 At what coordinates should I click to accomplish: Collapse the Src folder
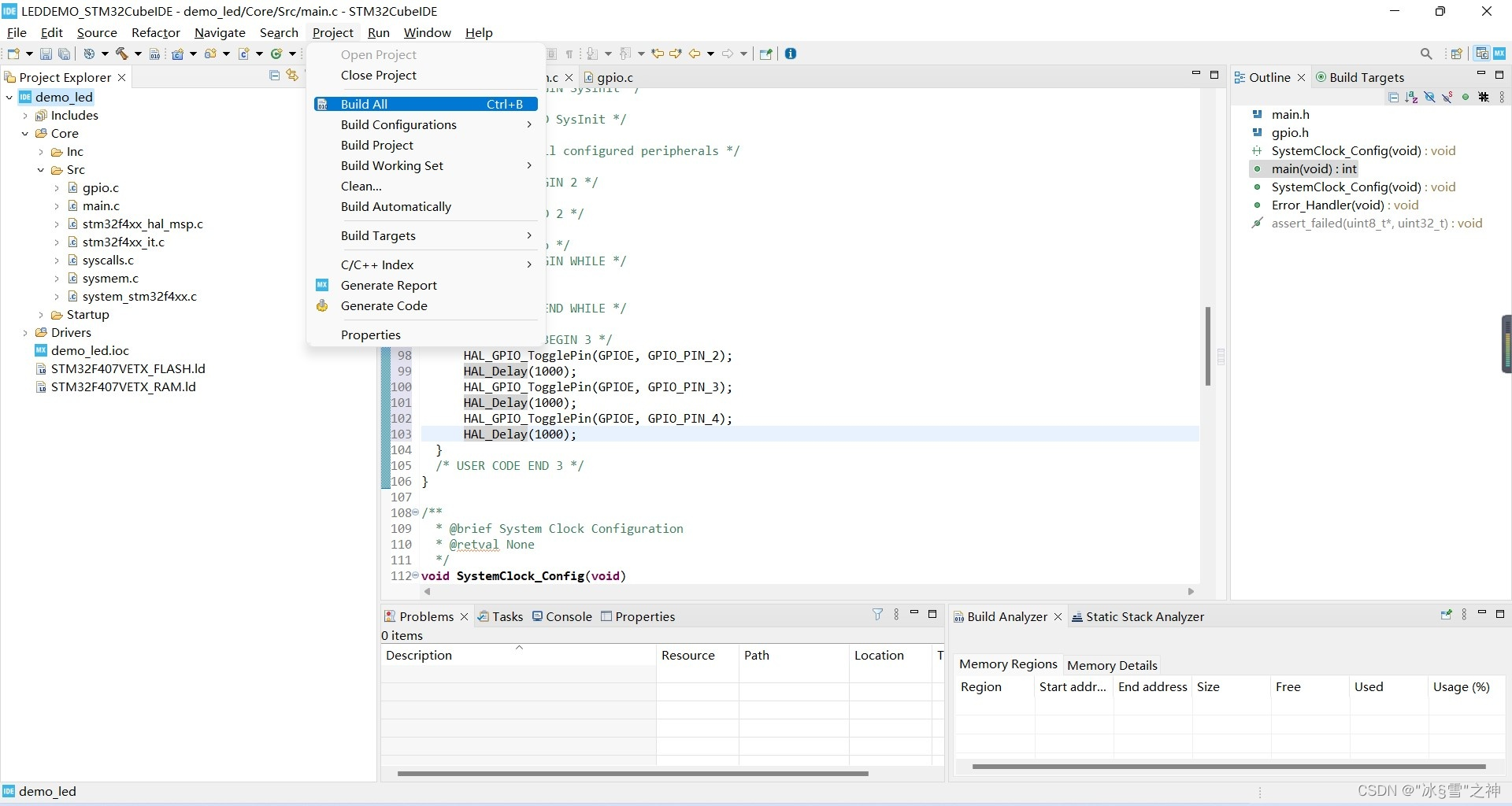pos(41,170)
